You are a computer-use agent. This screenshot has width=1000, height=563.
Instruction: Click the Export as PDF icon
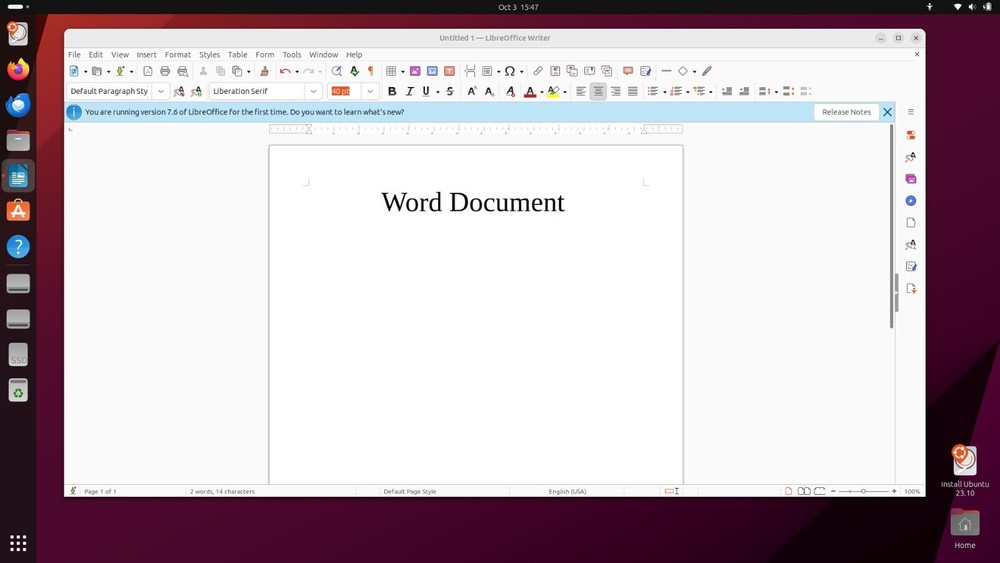click(x=148, y=71)
